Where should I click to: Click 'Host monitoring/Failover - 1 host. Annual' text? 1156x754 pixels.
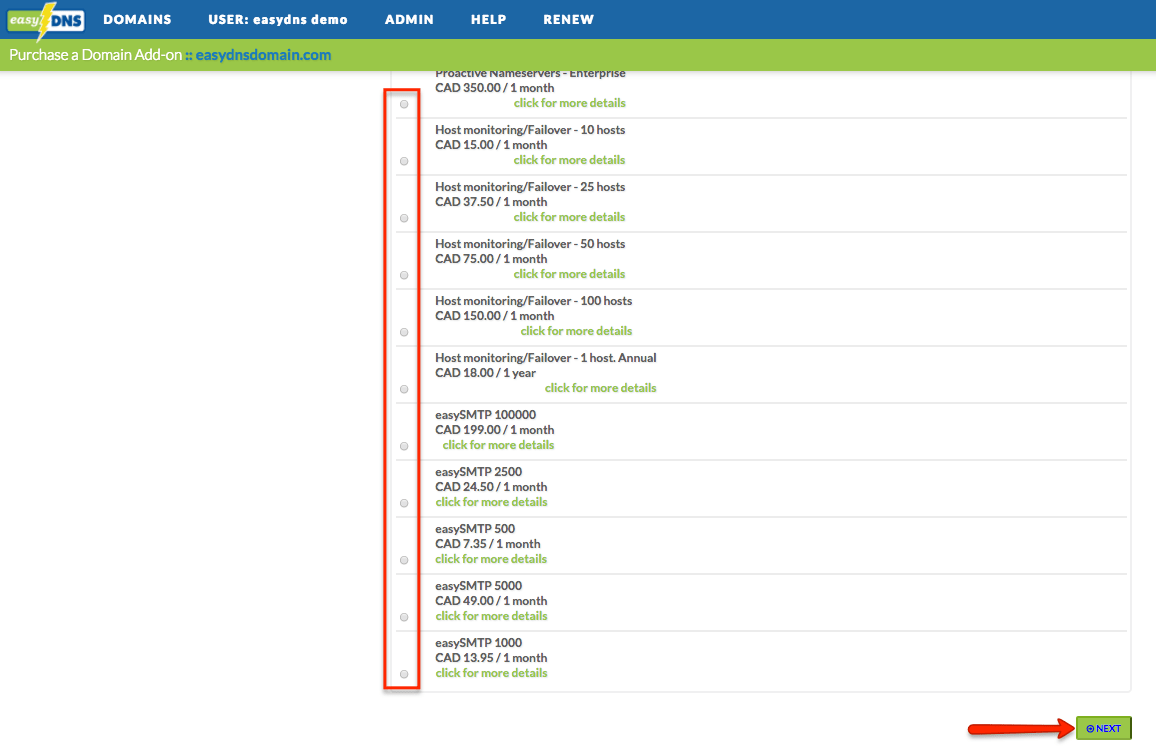(x=546, y=357)
